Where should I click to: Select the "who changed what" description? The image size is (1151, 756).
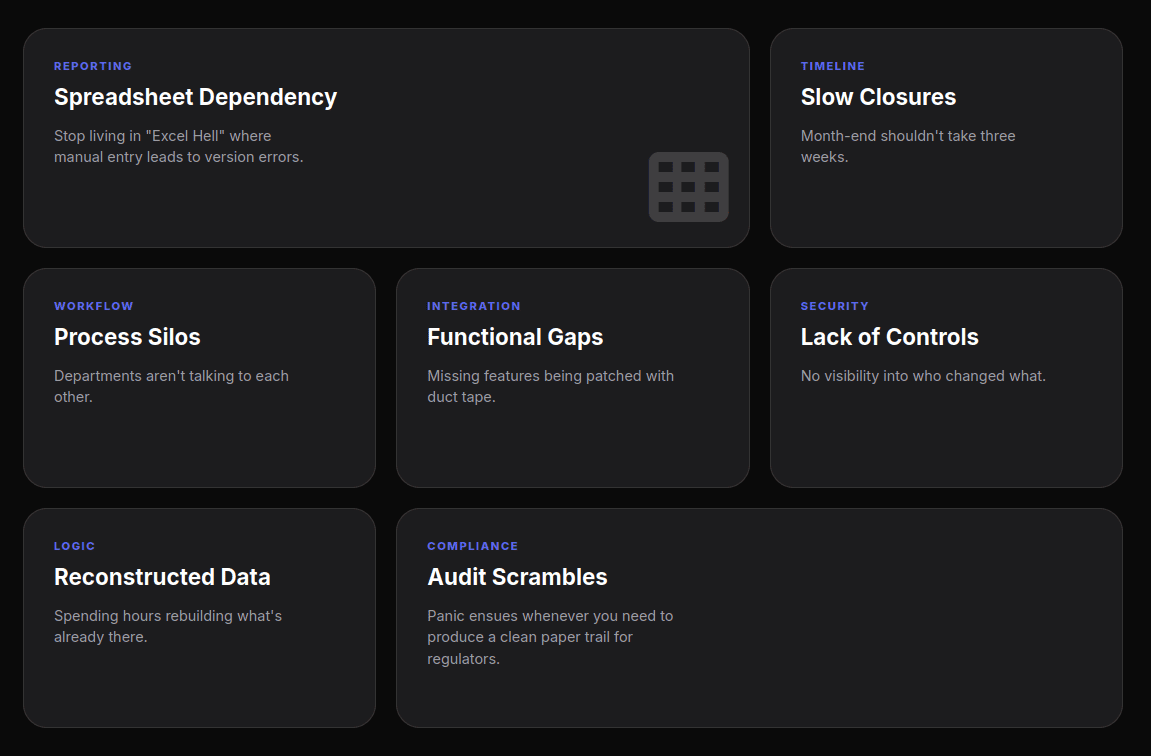click(923, 376)
